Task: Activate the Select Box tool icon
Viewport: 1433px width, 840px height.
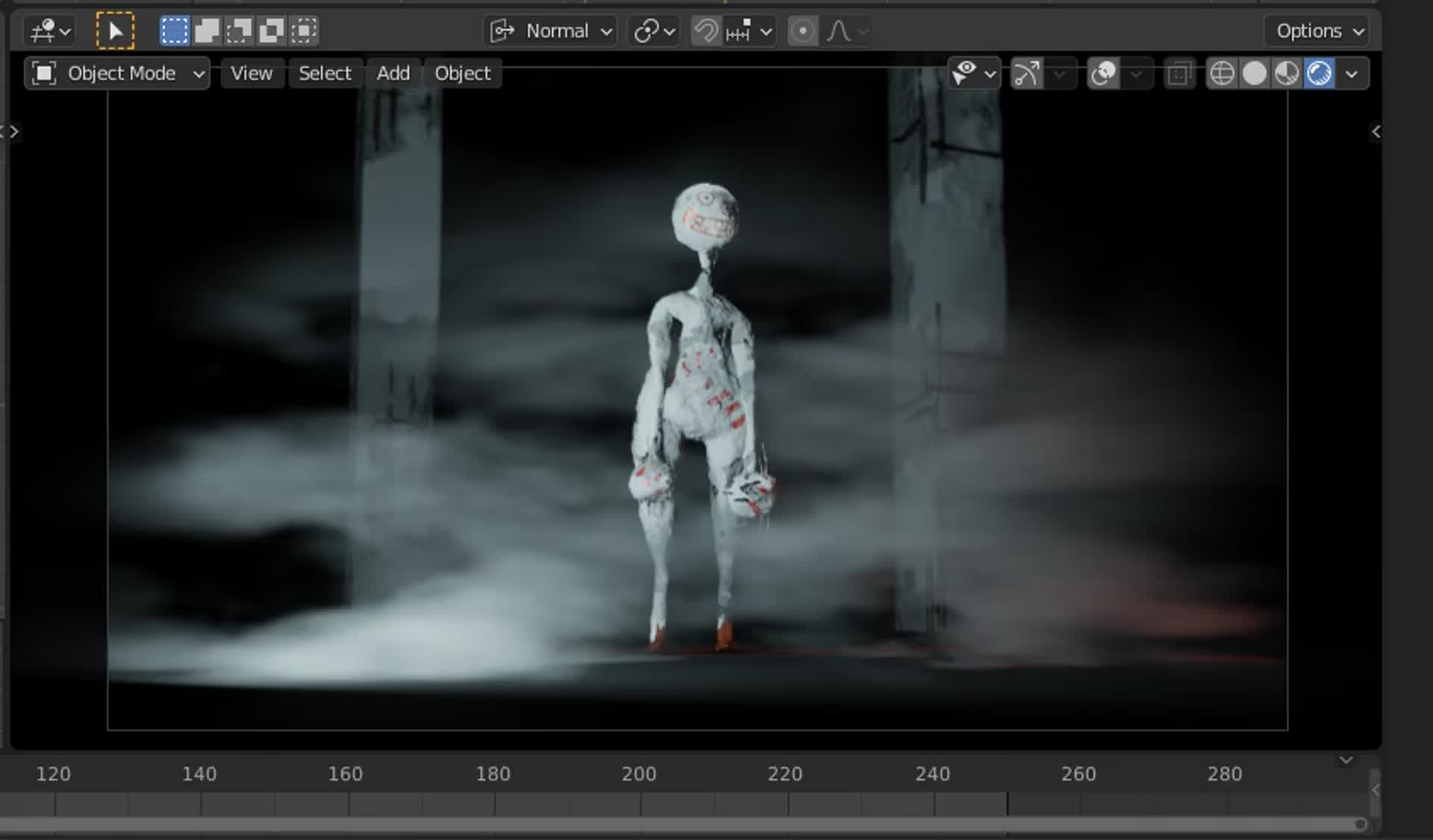Action: (x=115, y=31)
